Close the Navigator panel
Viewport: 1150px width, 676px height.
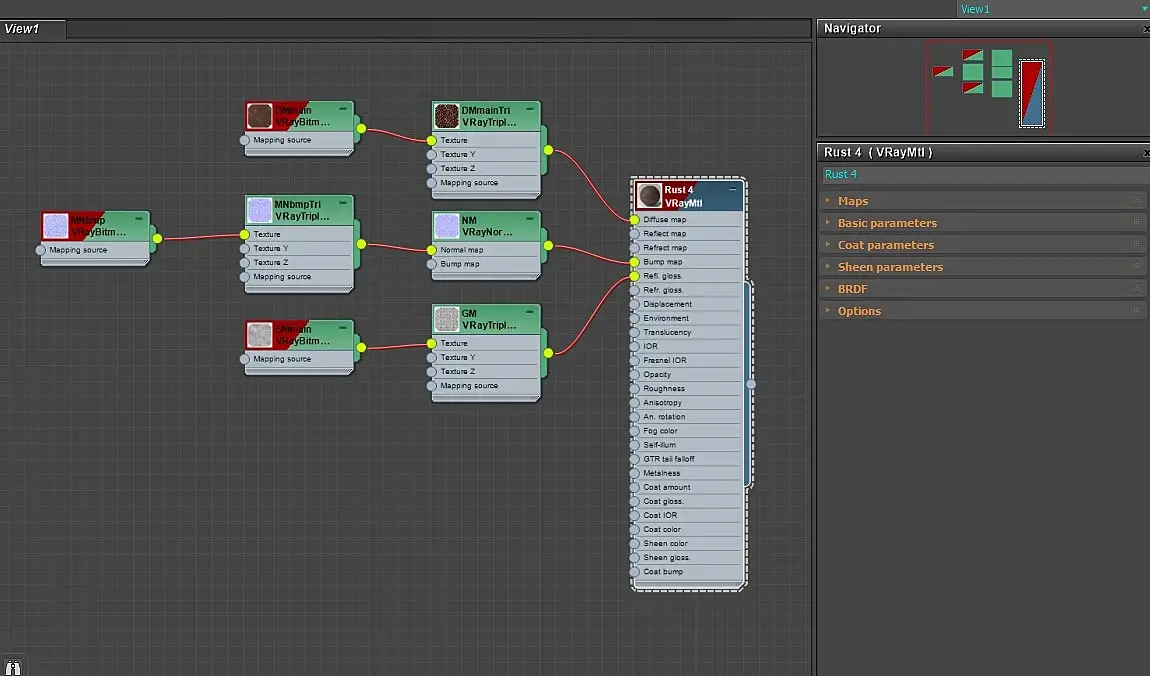click(1145, 29)
